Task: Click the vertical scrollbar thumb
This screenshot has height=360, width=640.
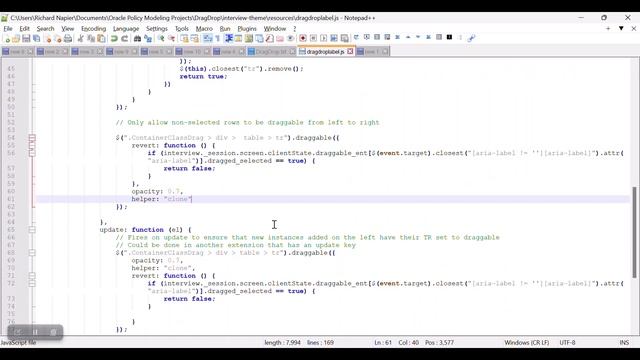Action: pyautogui.click(x=635, y=233)
